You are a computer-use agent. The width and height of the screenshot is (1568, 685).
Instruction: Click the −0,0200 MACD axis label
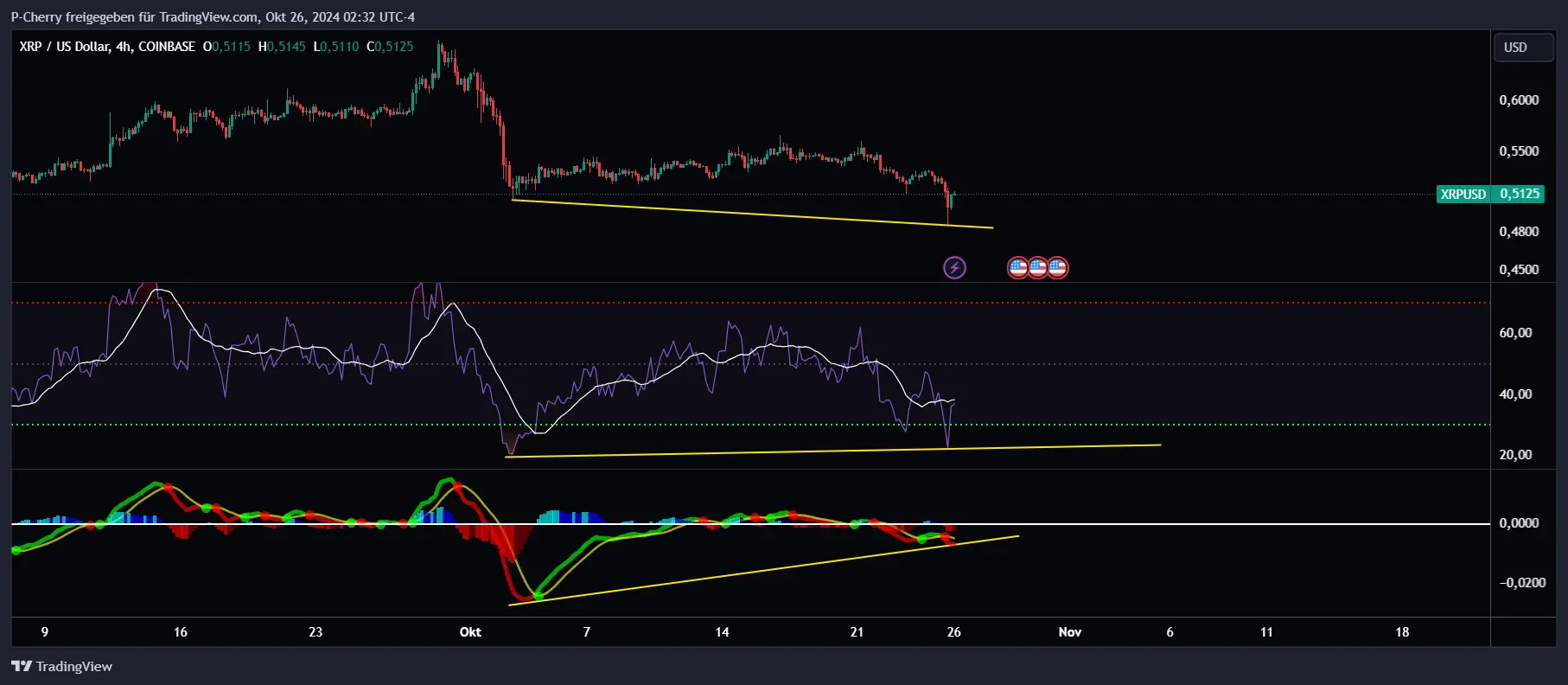1522,583
